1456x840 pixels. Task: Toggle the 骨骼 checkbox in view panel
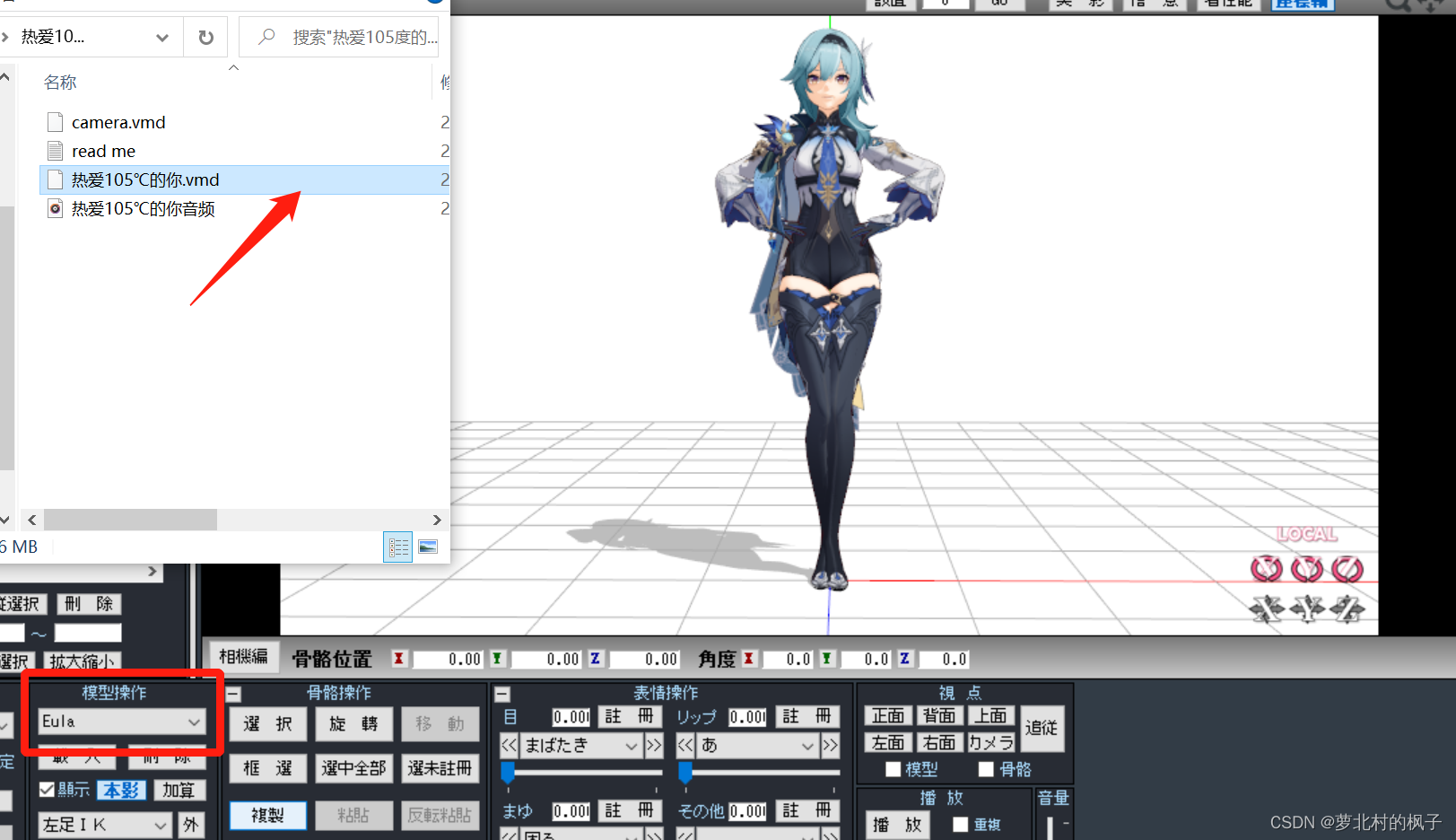pos(986,769)
